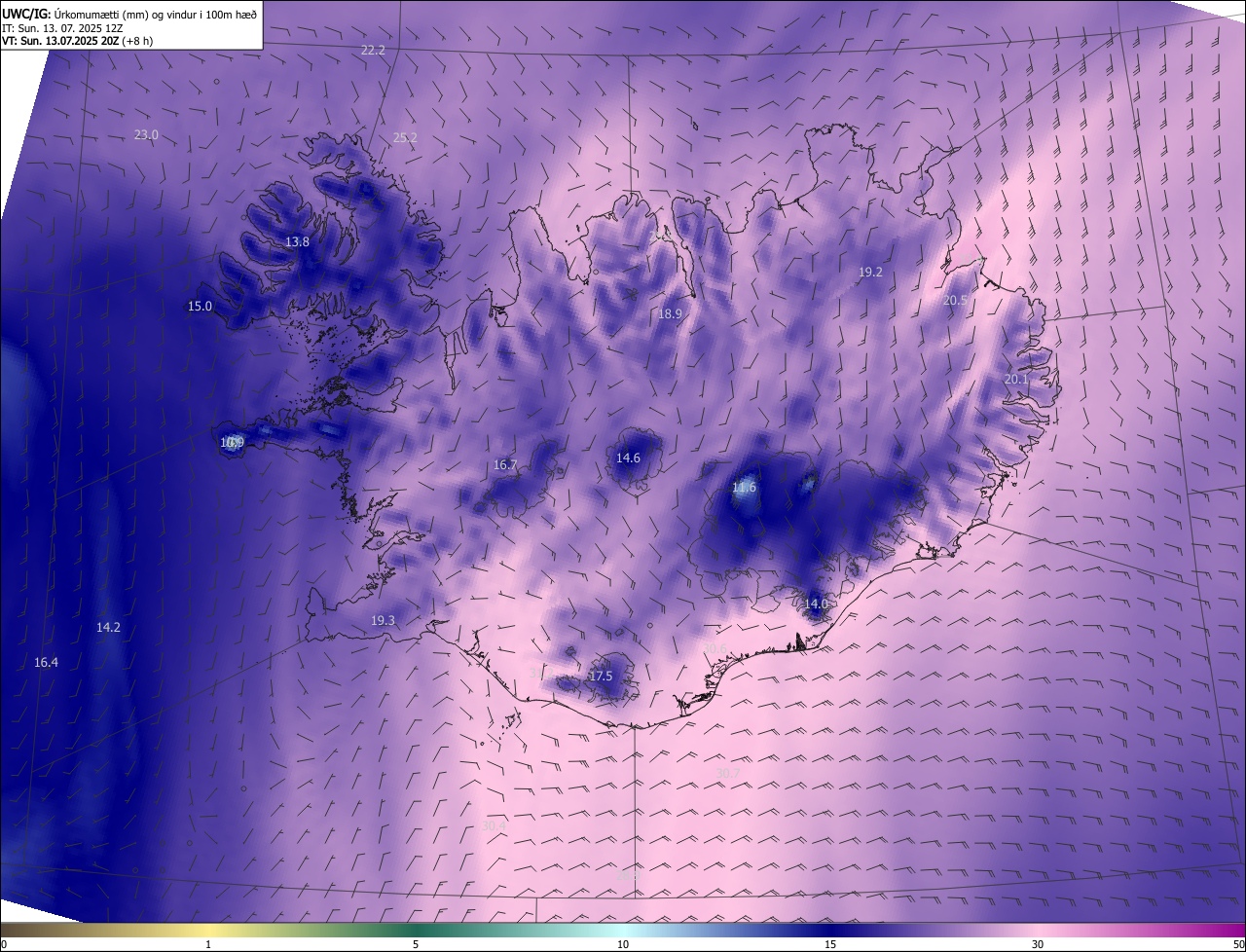Click the 16.7 value label on the map
The image size is (1246, 952).
tap(505, 465)
